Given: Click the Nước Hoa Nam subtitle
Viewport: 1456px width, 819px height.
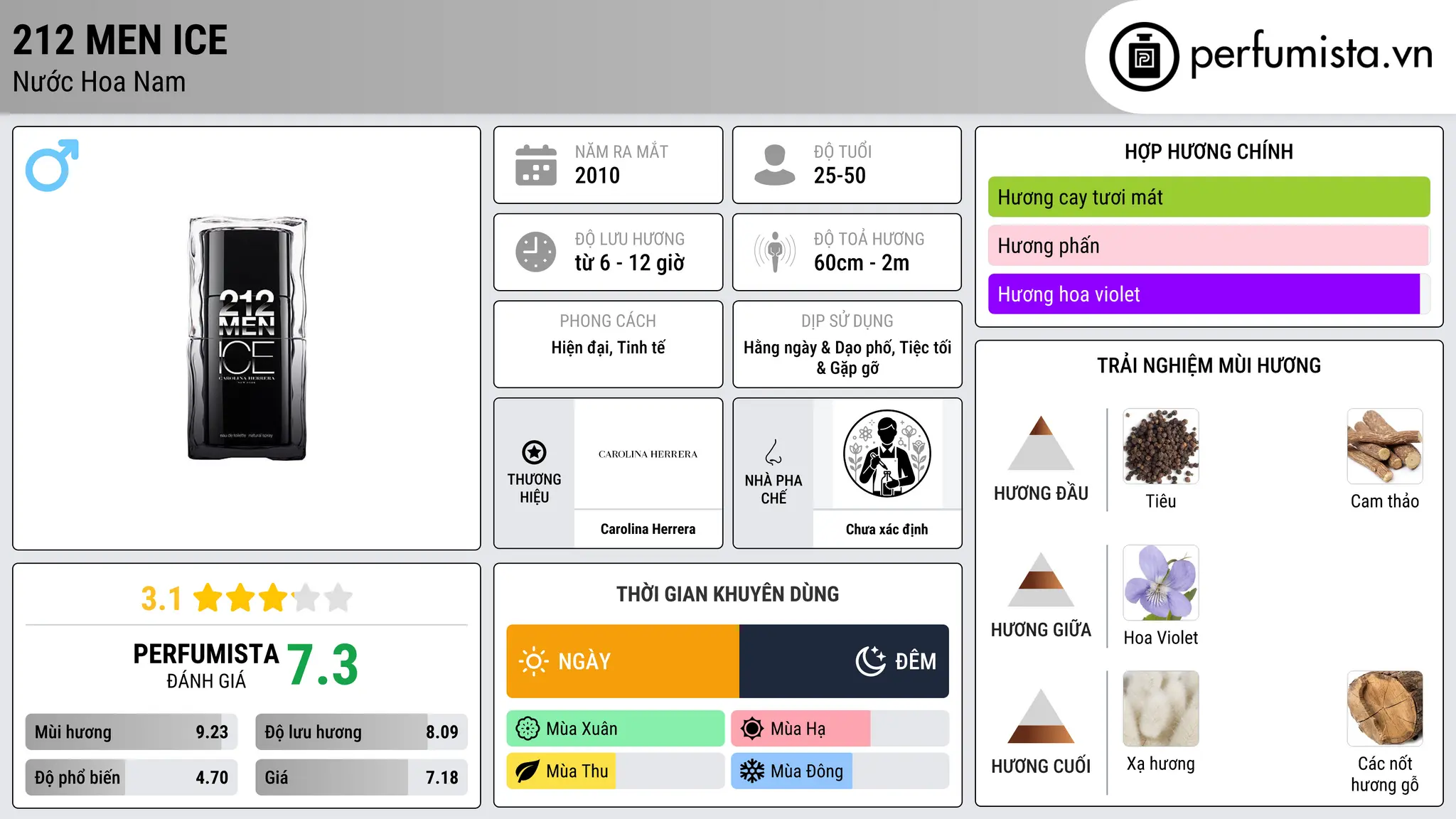Looking at the screenshot, I should coord(100,82).
